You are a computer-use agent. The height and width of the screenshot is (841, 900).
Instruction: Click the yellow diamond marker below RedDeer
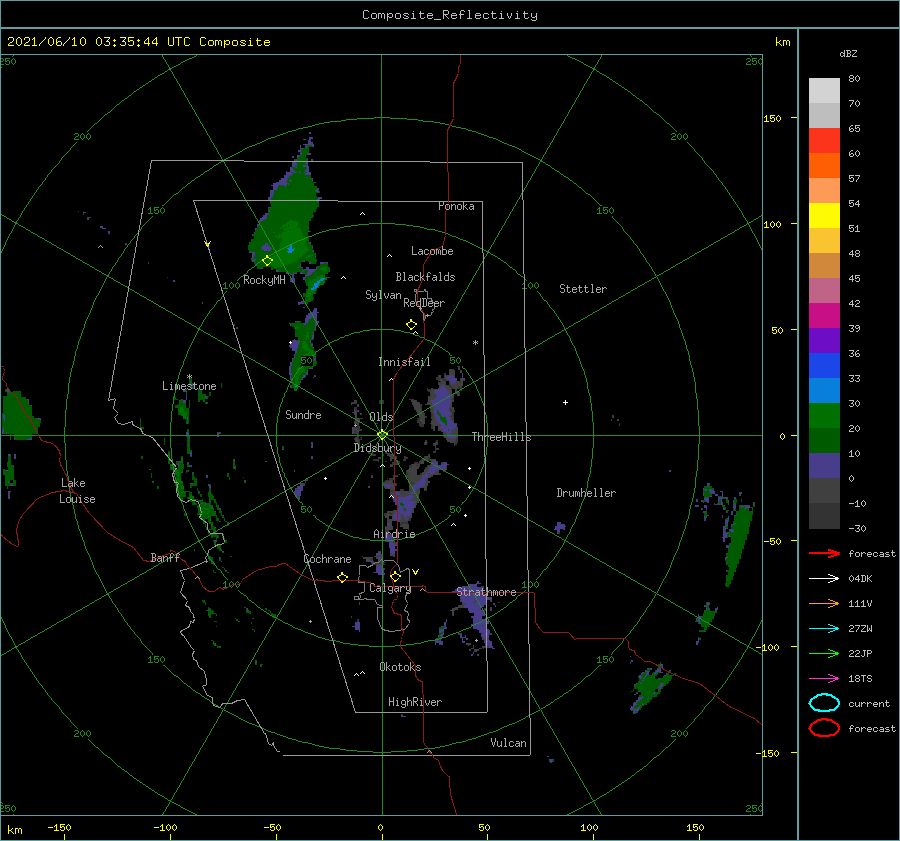tap(411, 324)
